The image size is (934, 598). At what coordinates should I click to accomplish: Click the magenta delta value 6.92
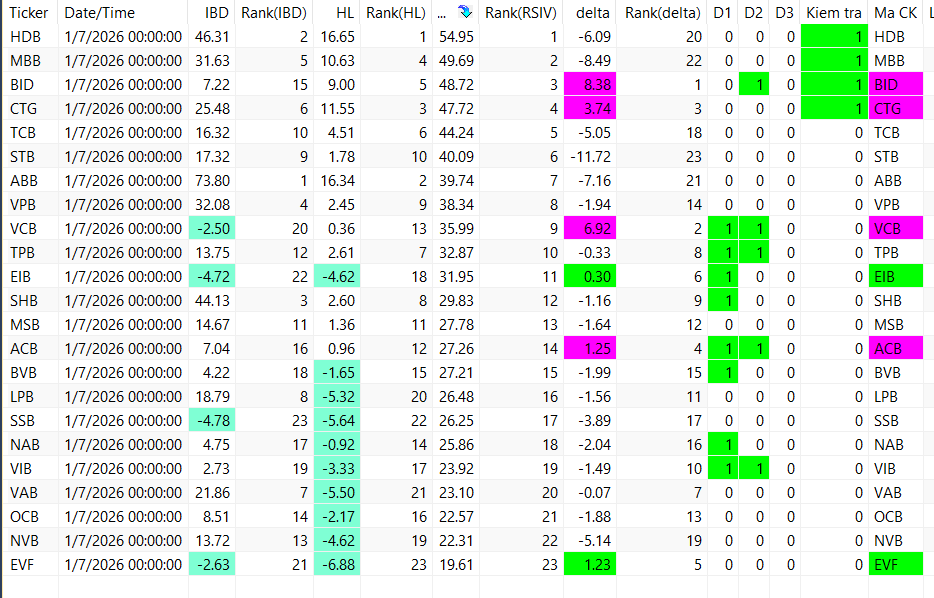pos(590,229)
